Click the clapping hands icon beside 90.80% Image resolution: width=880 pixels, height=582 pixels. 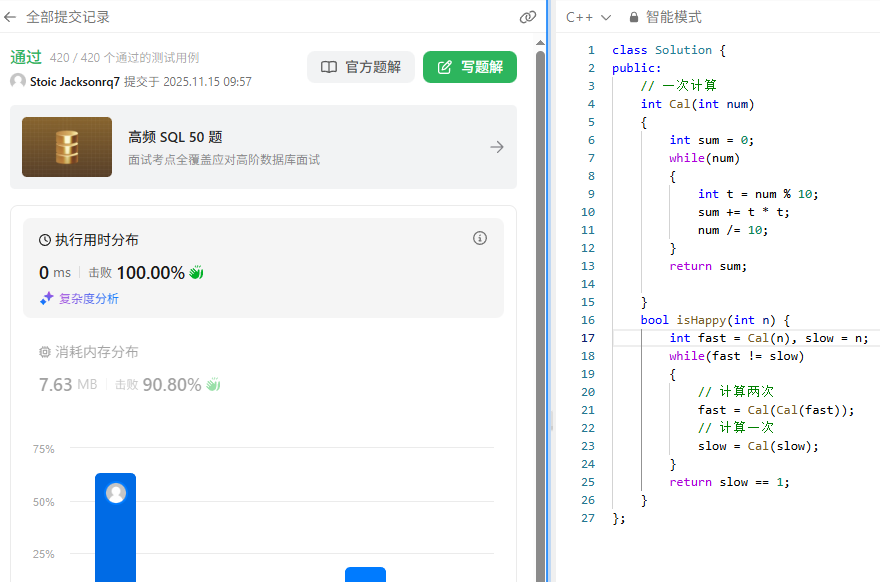(x=213, y=385)
